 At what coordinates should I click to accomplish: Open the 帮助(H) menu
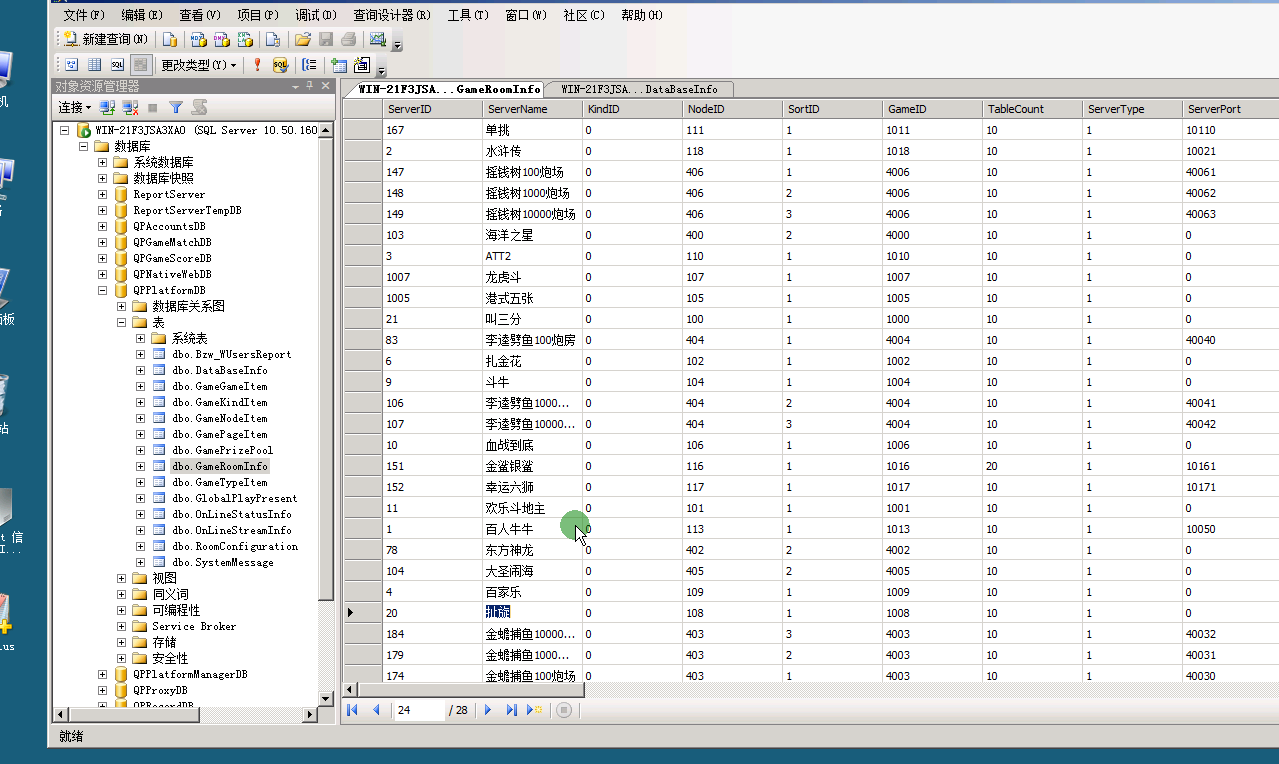[641, 15]
